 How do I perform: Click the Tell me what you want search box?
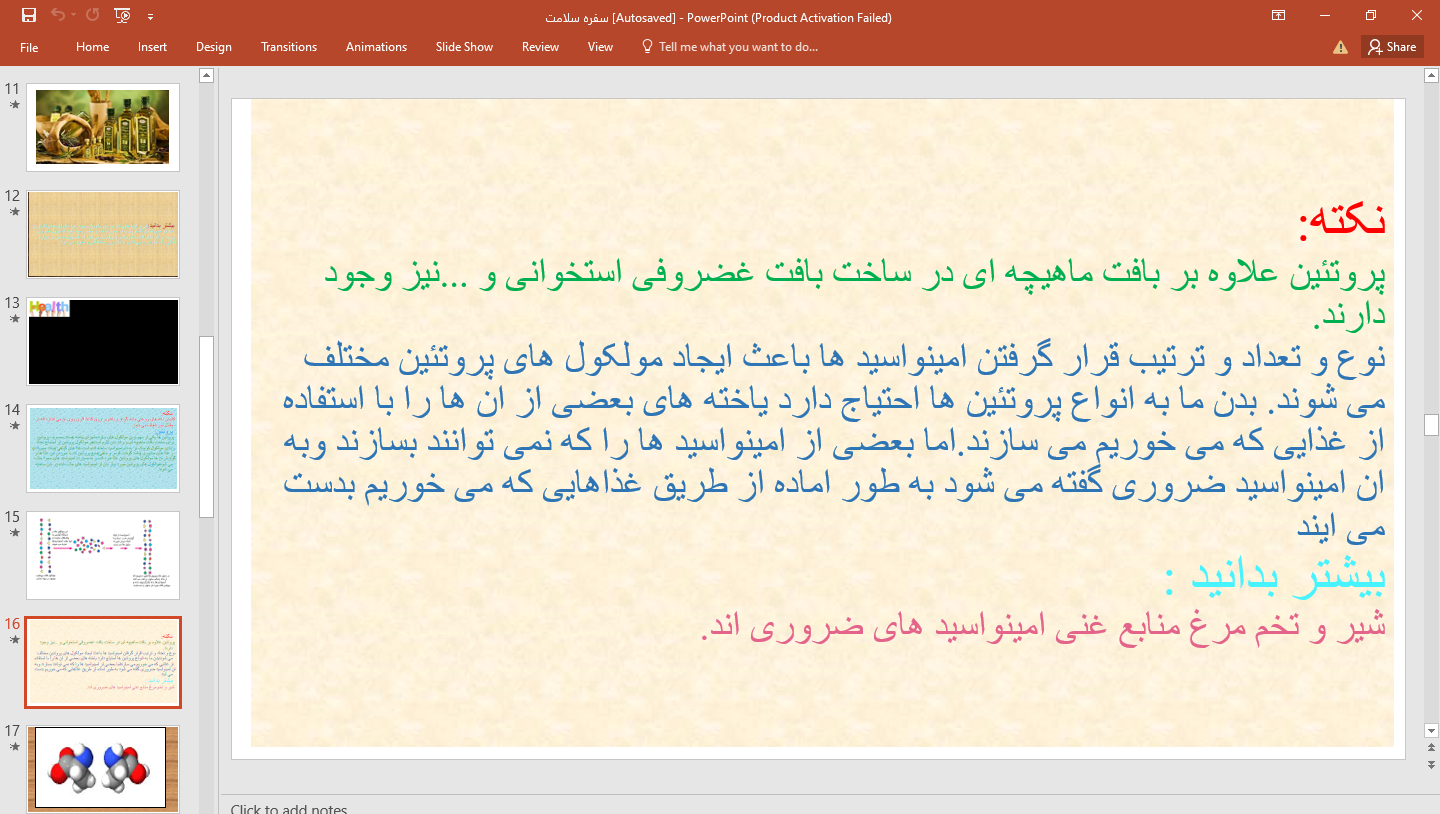point(737,47)
